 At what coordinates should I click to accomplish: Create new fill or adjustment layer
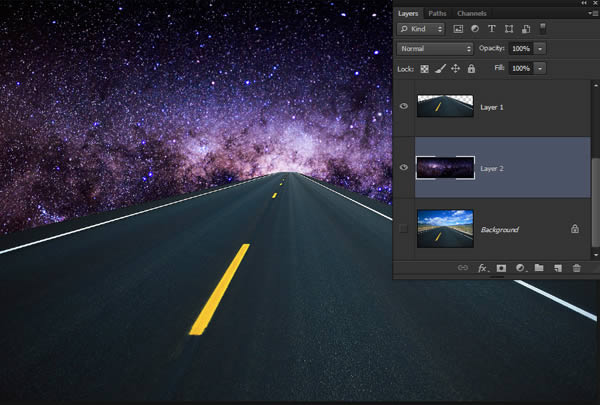pos(520,268)
